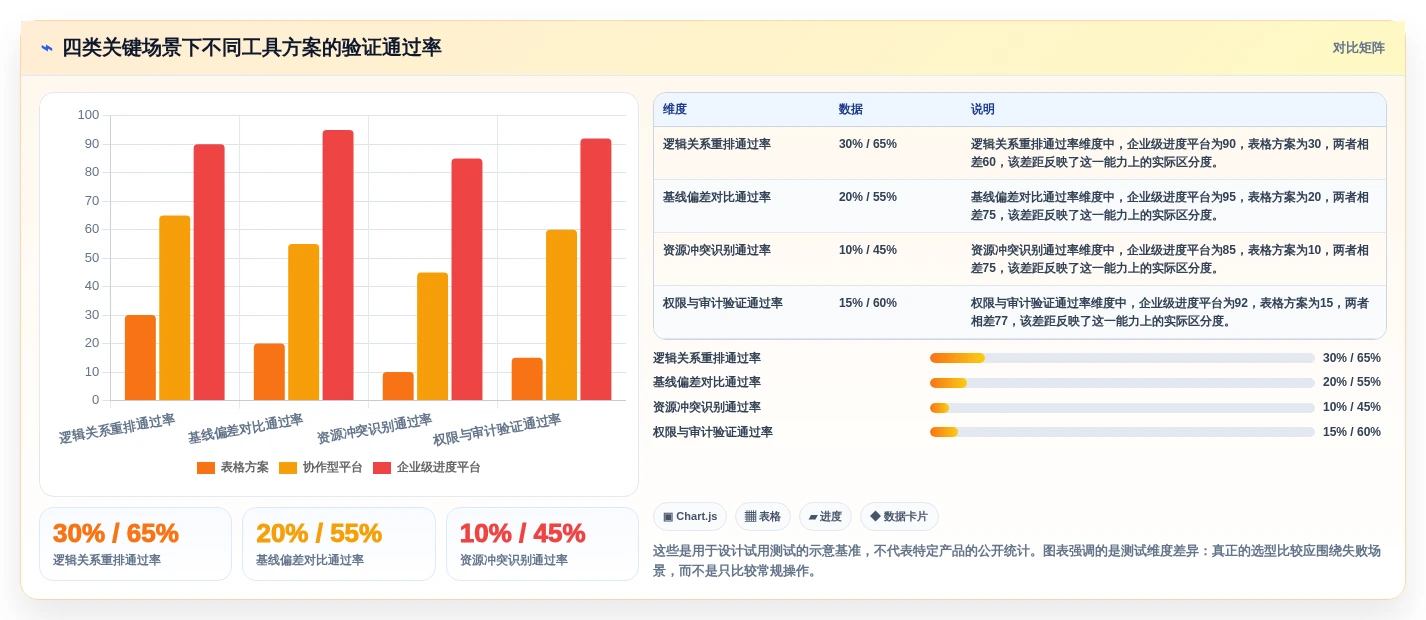Click the explanation mentioning 两者相差77
Viewport: 1426px width, 620px height.
(x=1170, y=312)
